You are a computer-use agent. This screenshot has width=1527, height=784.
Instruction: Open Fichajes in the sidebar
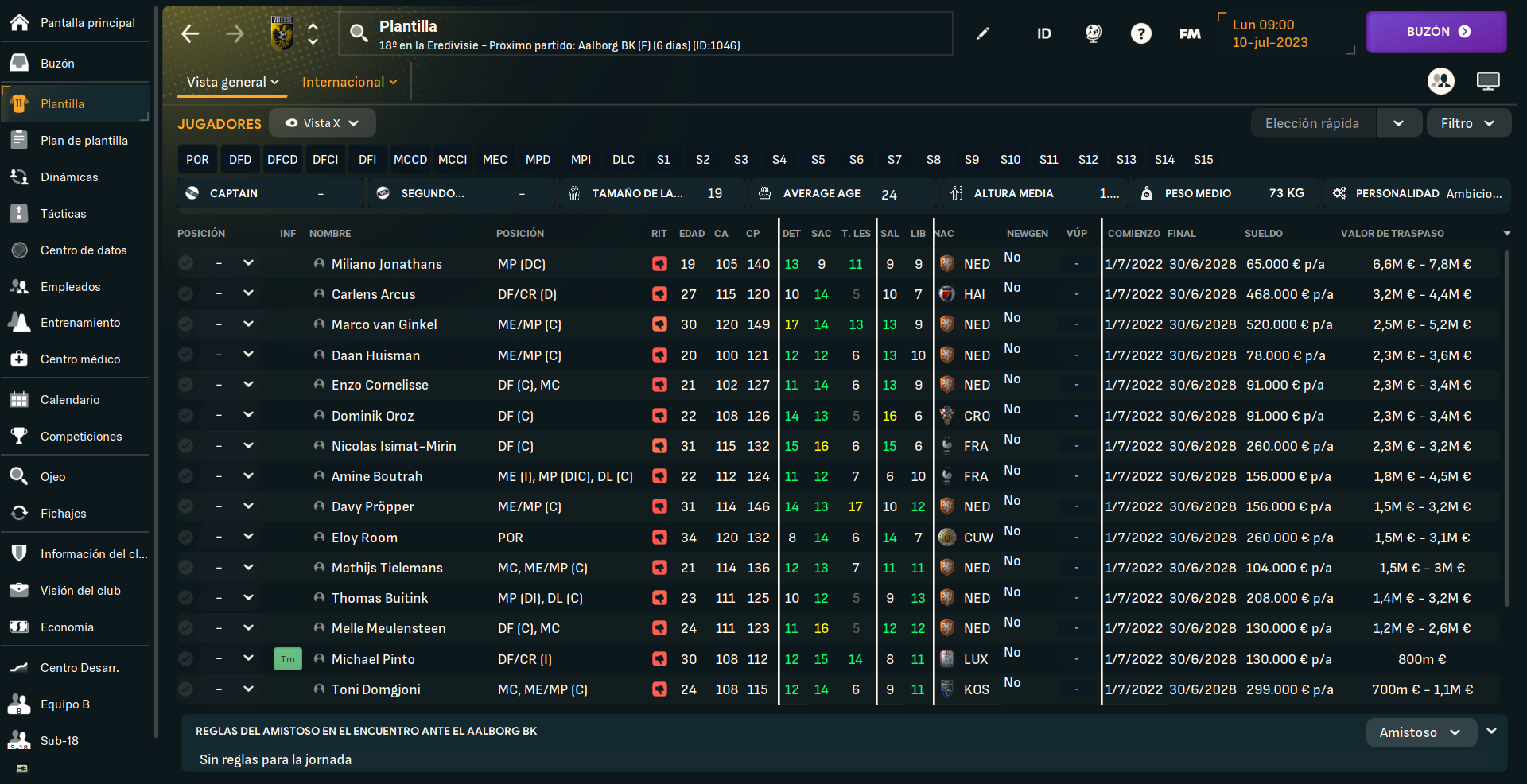(76, 513)
